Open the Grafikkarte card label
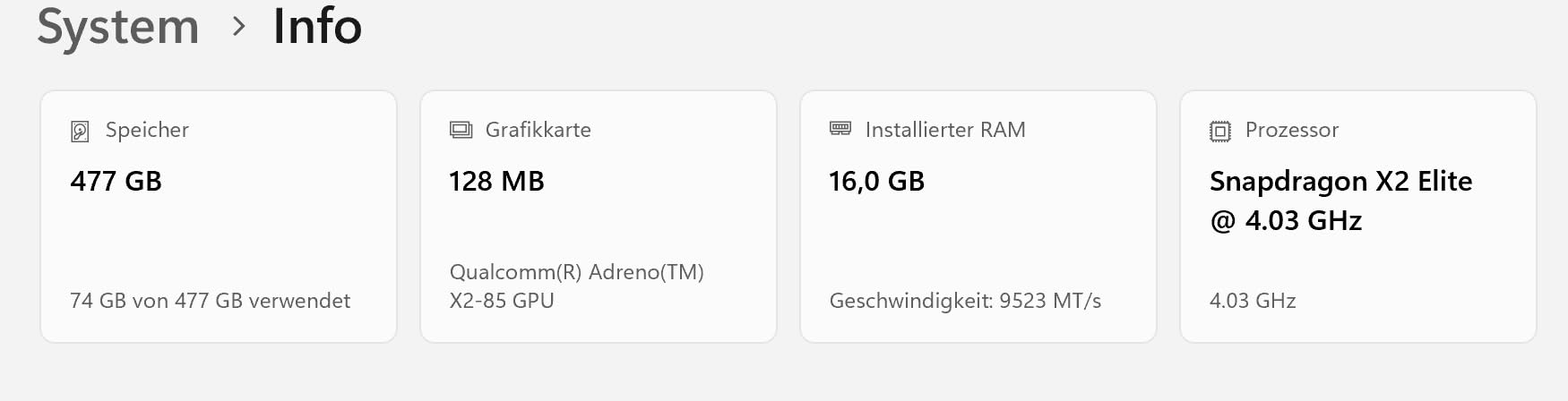The image size is (1568, 401). (x=538, y=130)
